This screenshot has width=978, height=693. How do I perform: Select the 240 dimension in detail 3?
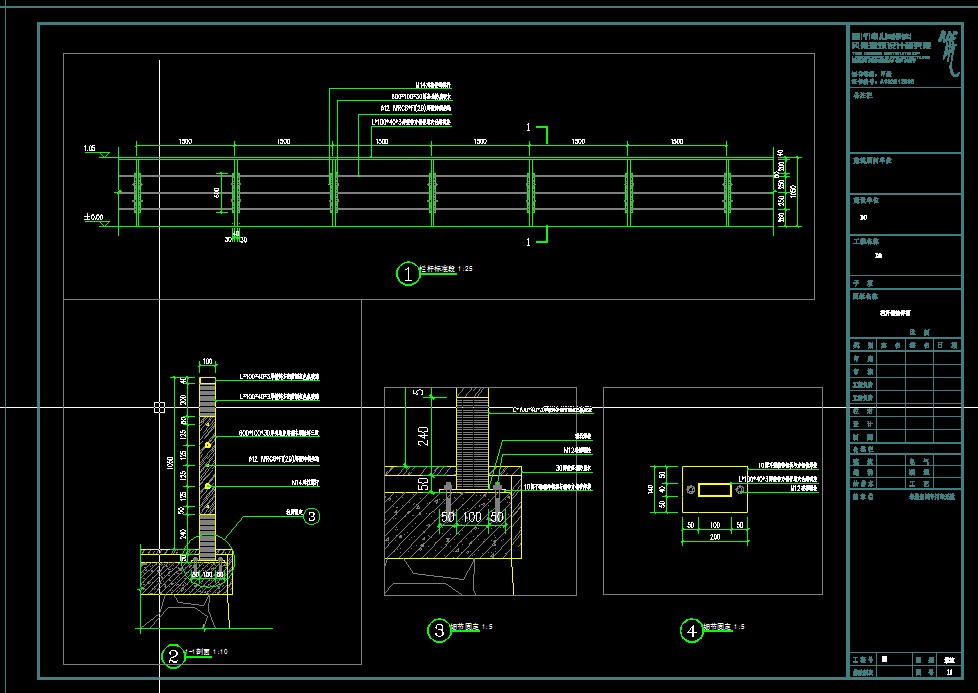point(423,435)
